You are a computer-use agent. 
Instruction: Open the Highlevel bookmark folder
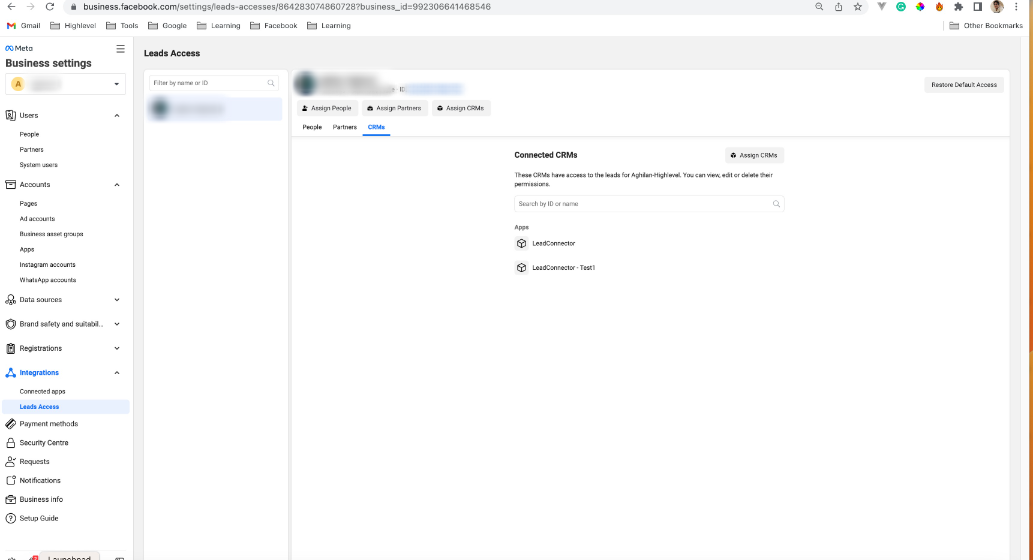click(73, 26)
